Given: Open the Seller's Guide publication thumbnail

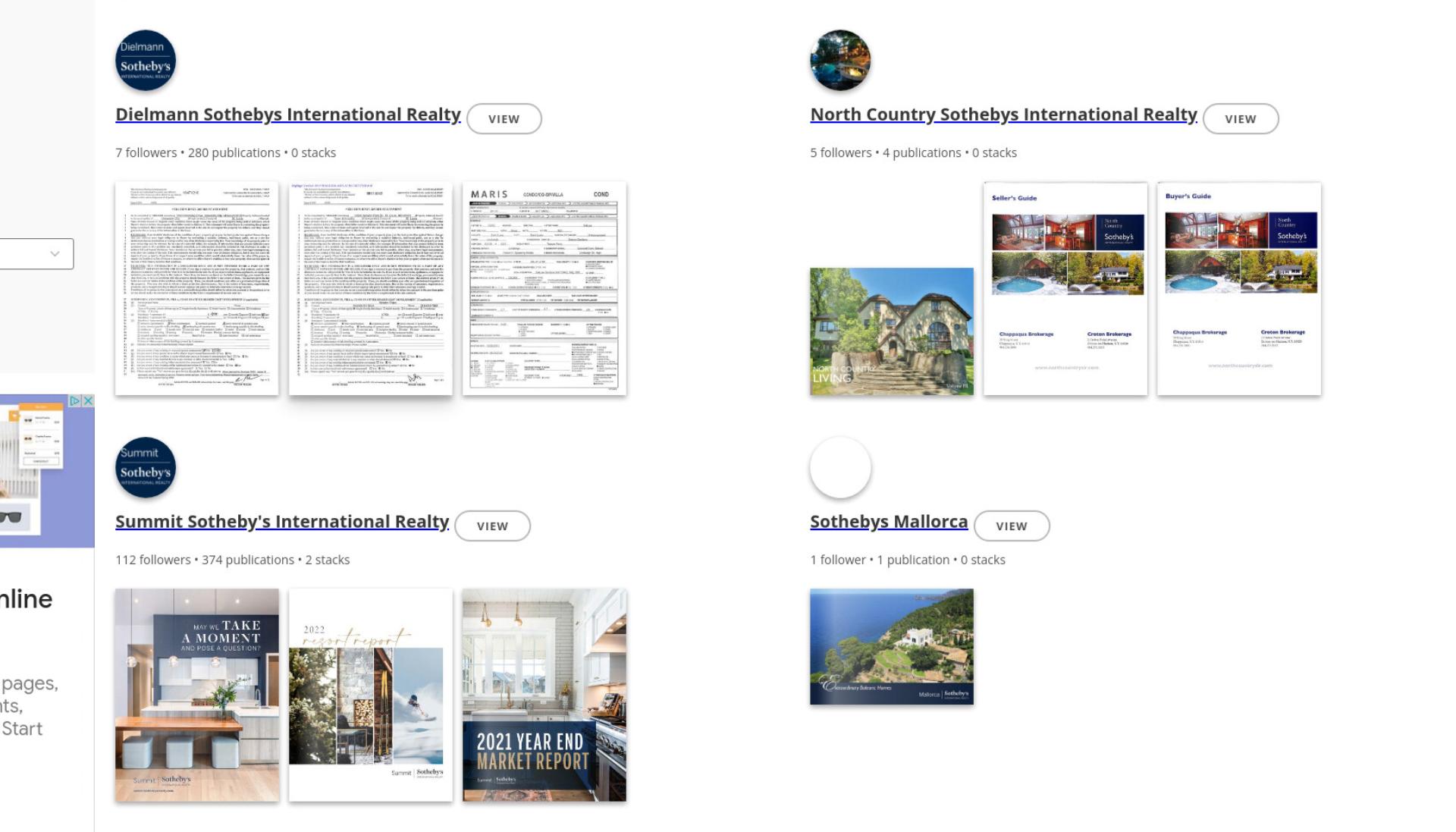Looking at the screenshot, I should point(1065,288).
